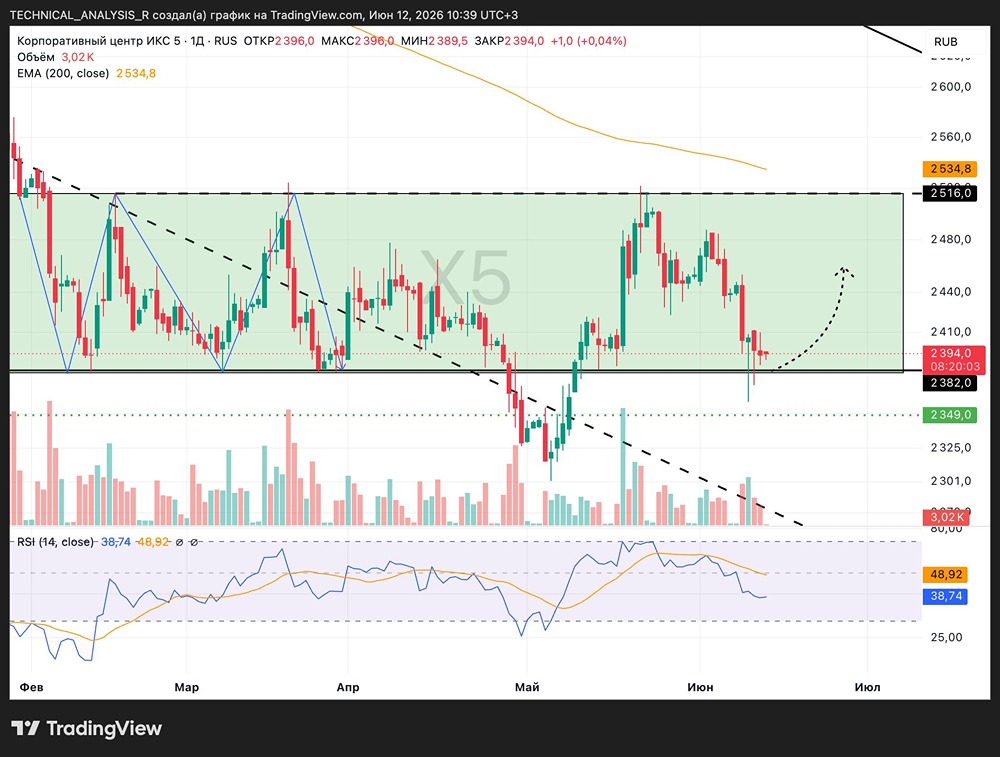Click the МАКС 2 396,0 high value
The width and height of the screenshot is (1000, 757).
pos(357,41)
